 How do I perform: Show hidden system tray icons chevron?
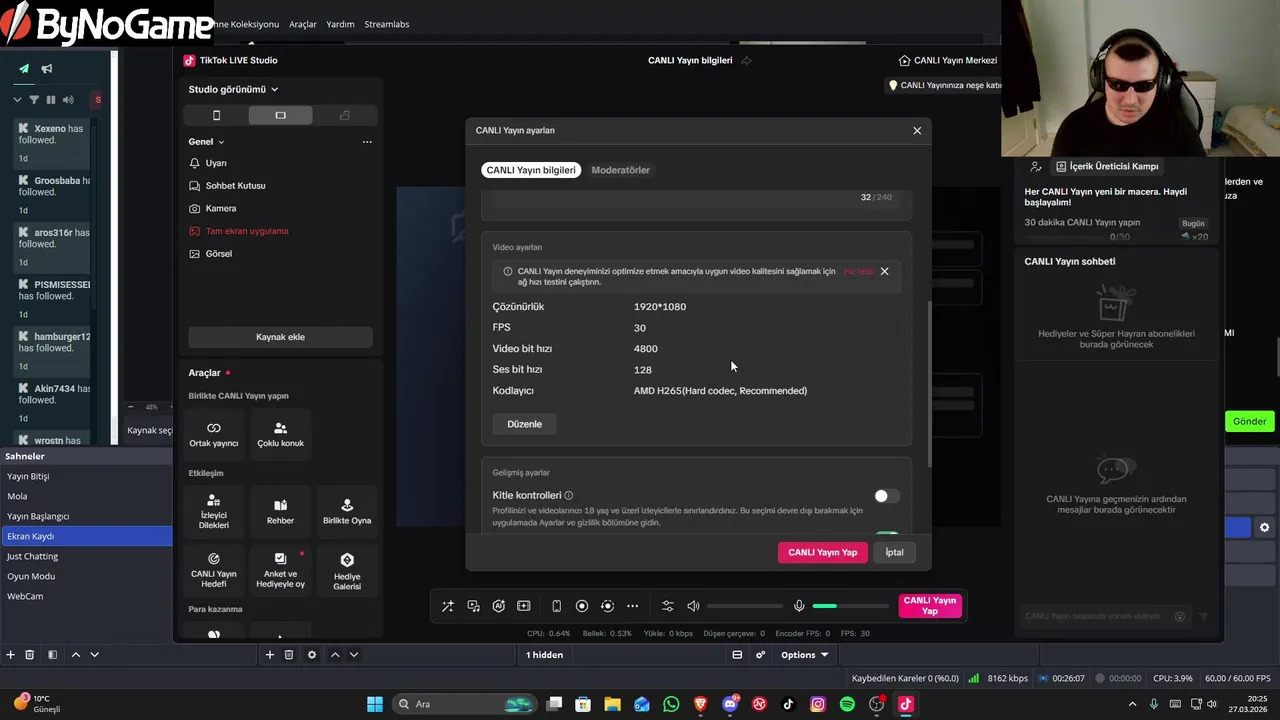click(x=1132, y=704)
